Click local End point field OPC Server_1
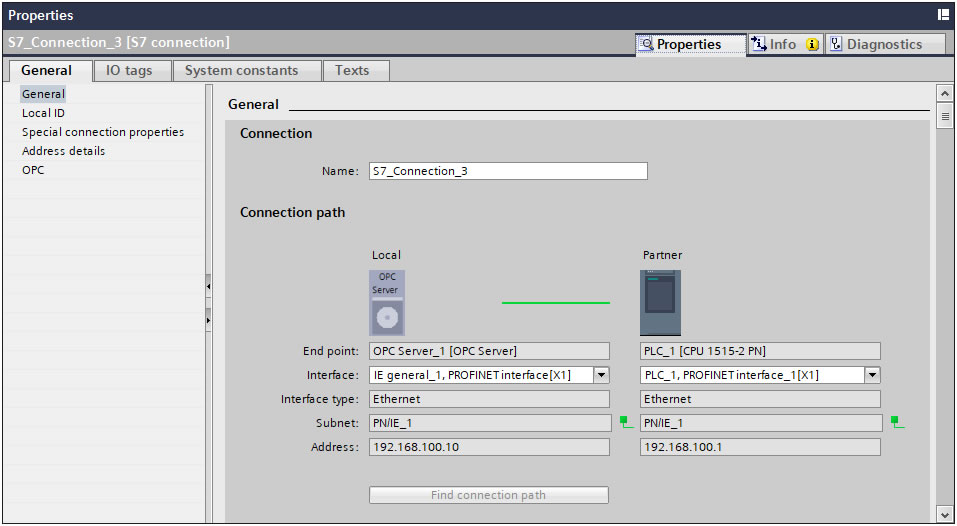957x526 pixels. click(489, 351)
